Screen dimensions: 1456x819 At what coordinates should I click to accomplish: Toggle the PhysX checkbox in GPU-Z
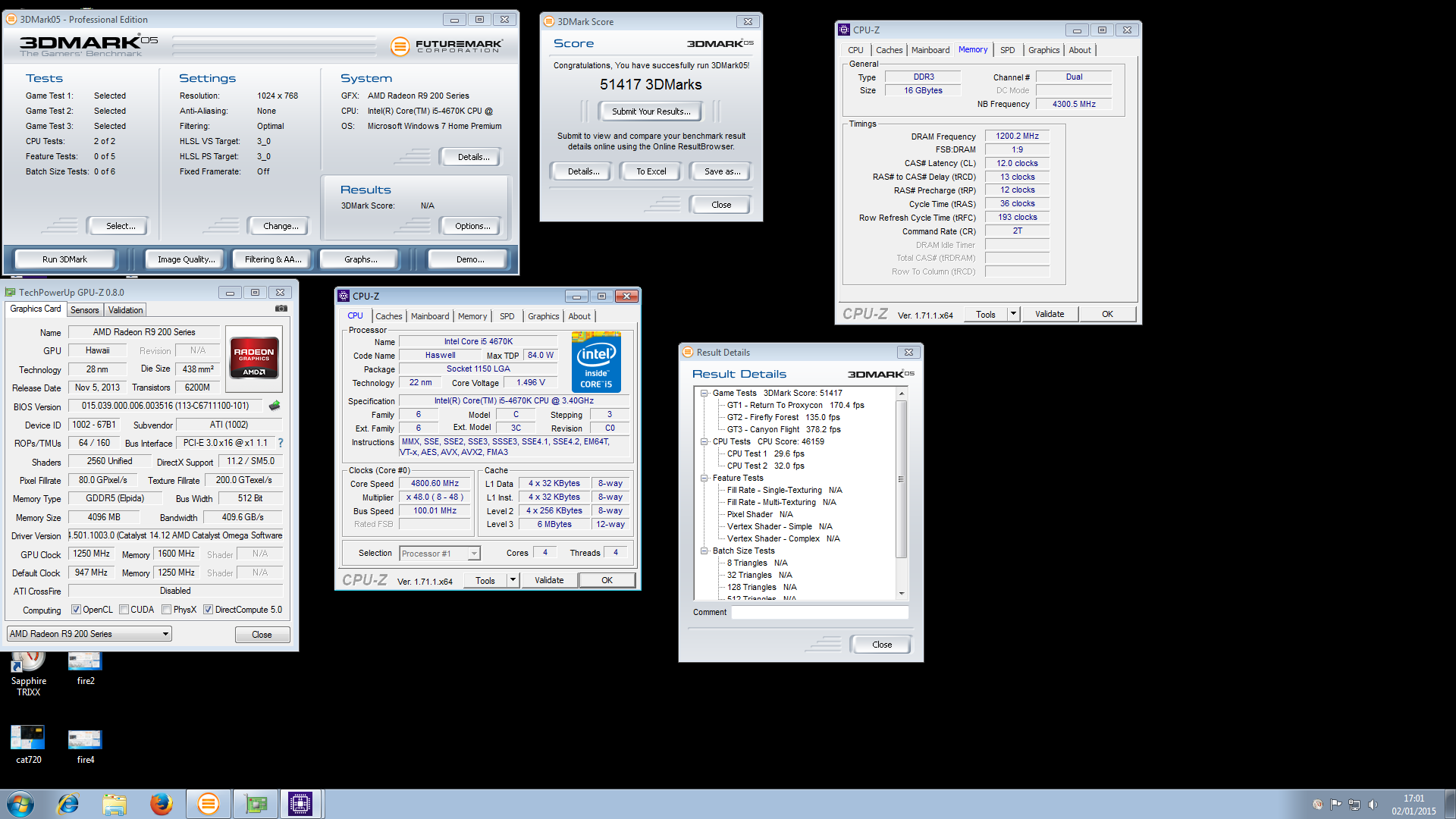pyautogui.click(x=166, y=609)
